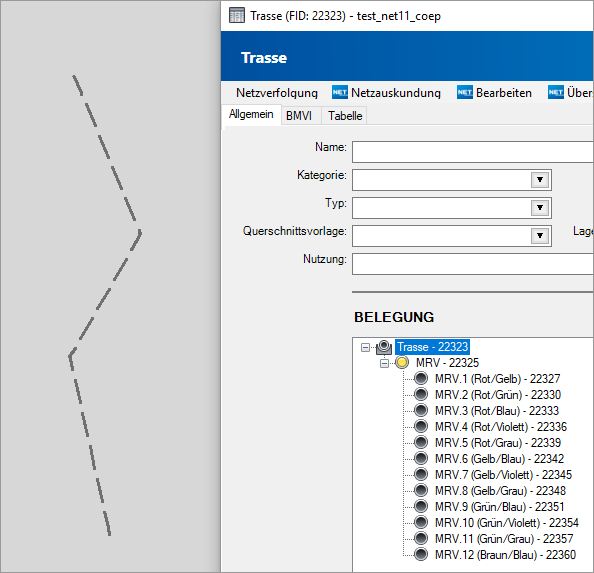Select MRV.6 (Gelb/Blau) - 22342
Viewport: 594px width, 573px height.
pyautogui.click(x=499, y=459)
